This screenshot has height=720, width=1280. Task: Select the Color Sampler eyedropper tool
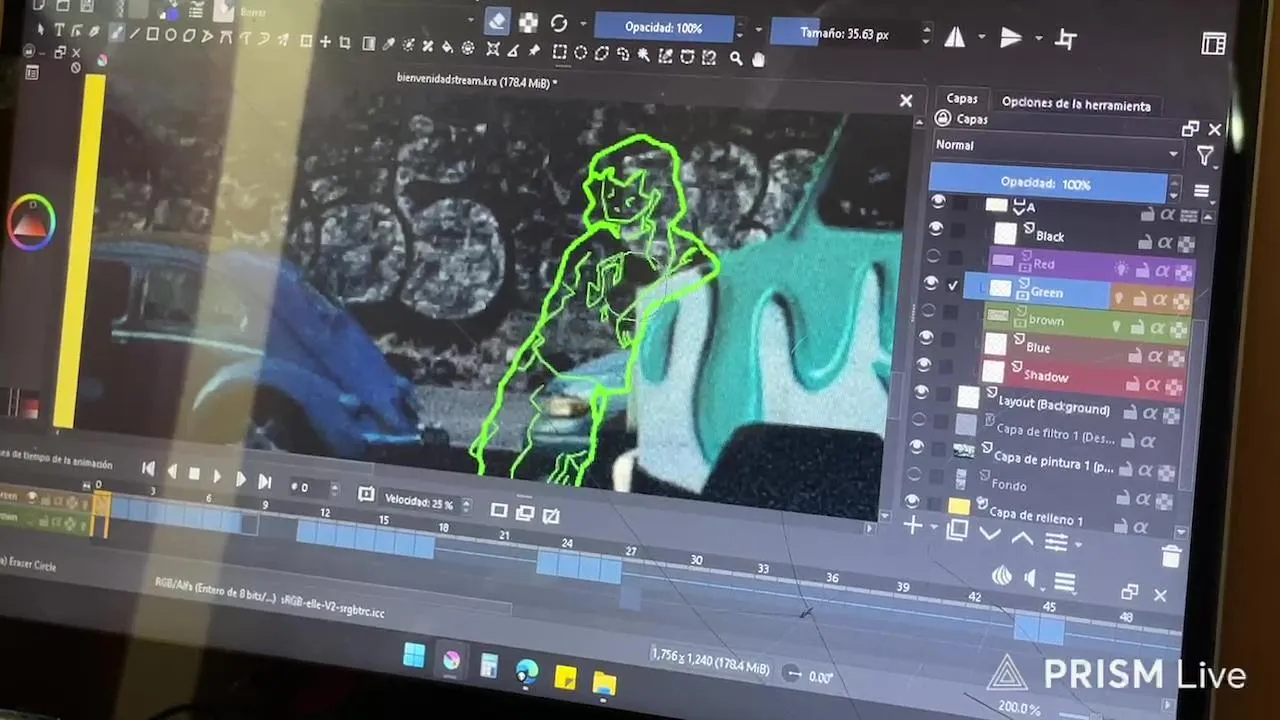click(x=388, y=45)
